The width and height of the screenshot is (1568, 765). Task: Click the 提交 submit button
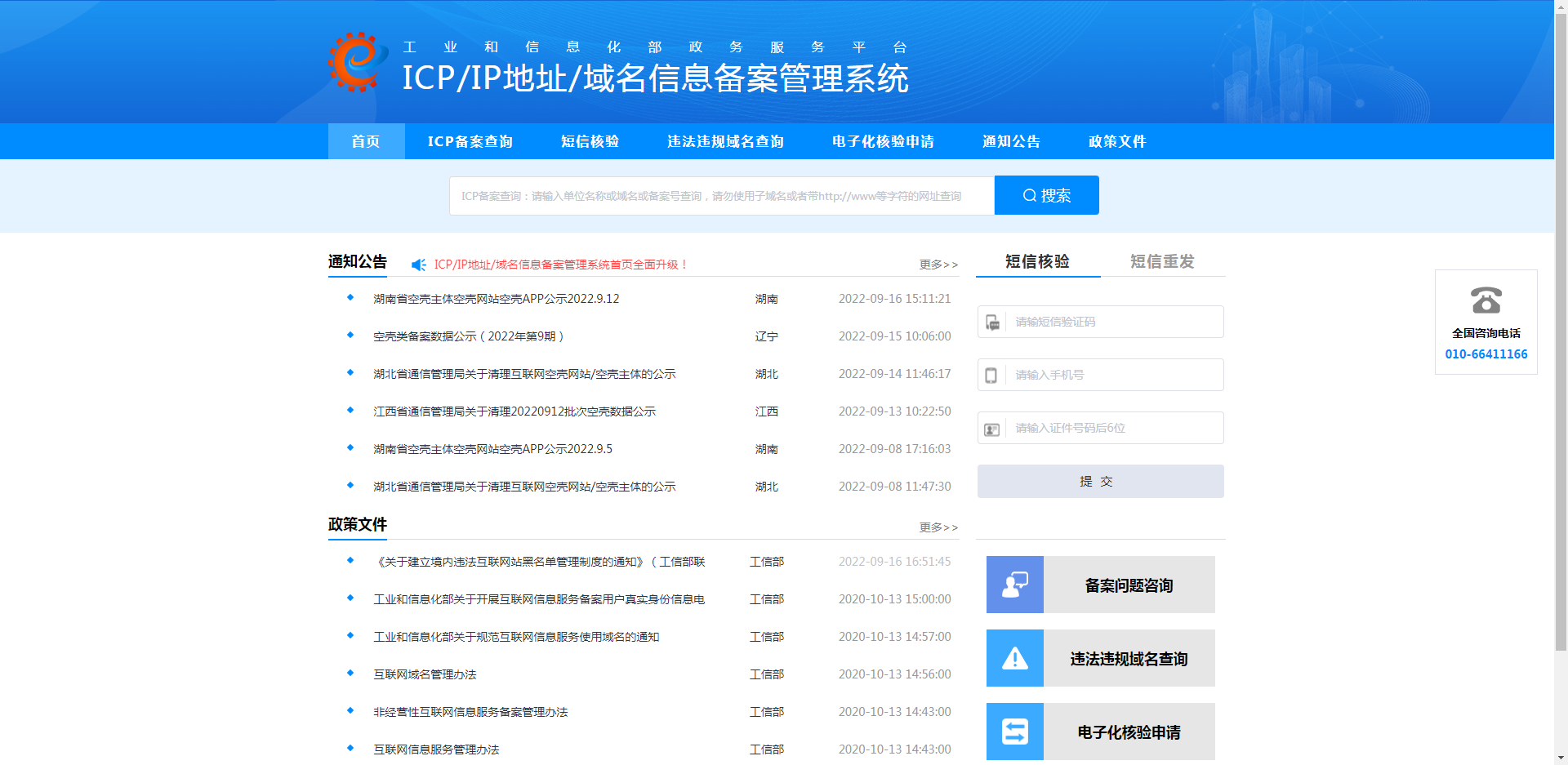[1099, 481]
